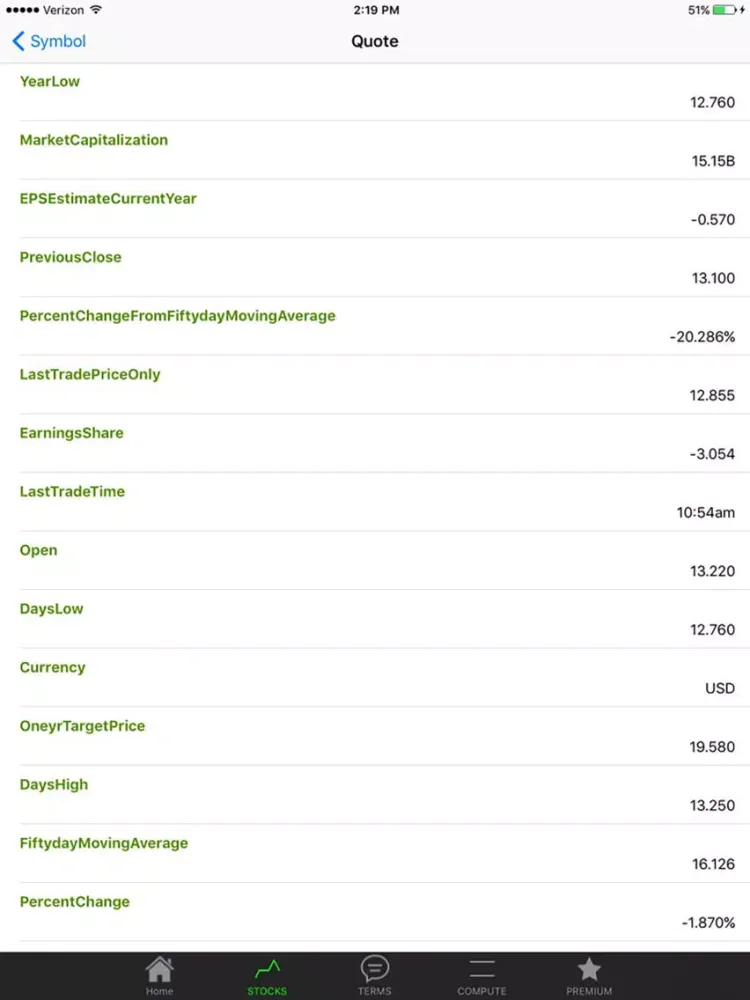Open the Premium star icon
This screenshot has width=750, height=1000.
[x=589, y=969]
